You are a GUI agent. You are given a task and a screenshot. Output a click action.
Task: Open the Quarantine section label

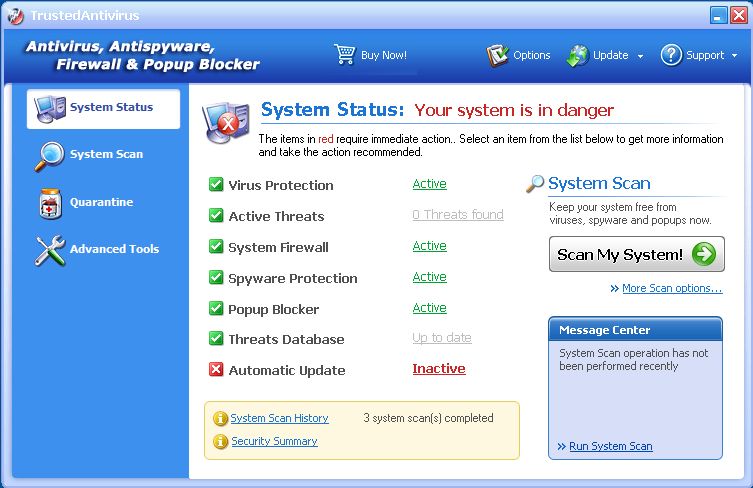point(101,202)
